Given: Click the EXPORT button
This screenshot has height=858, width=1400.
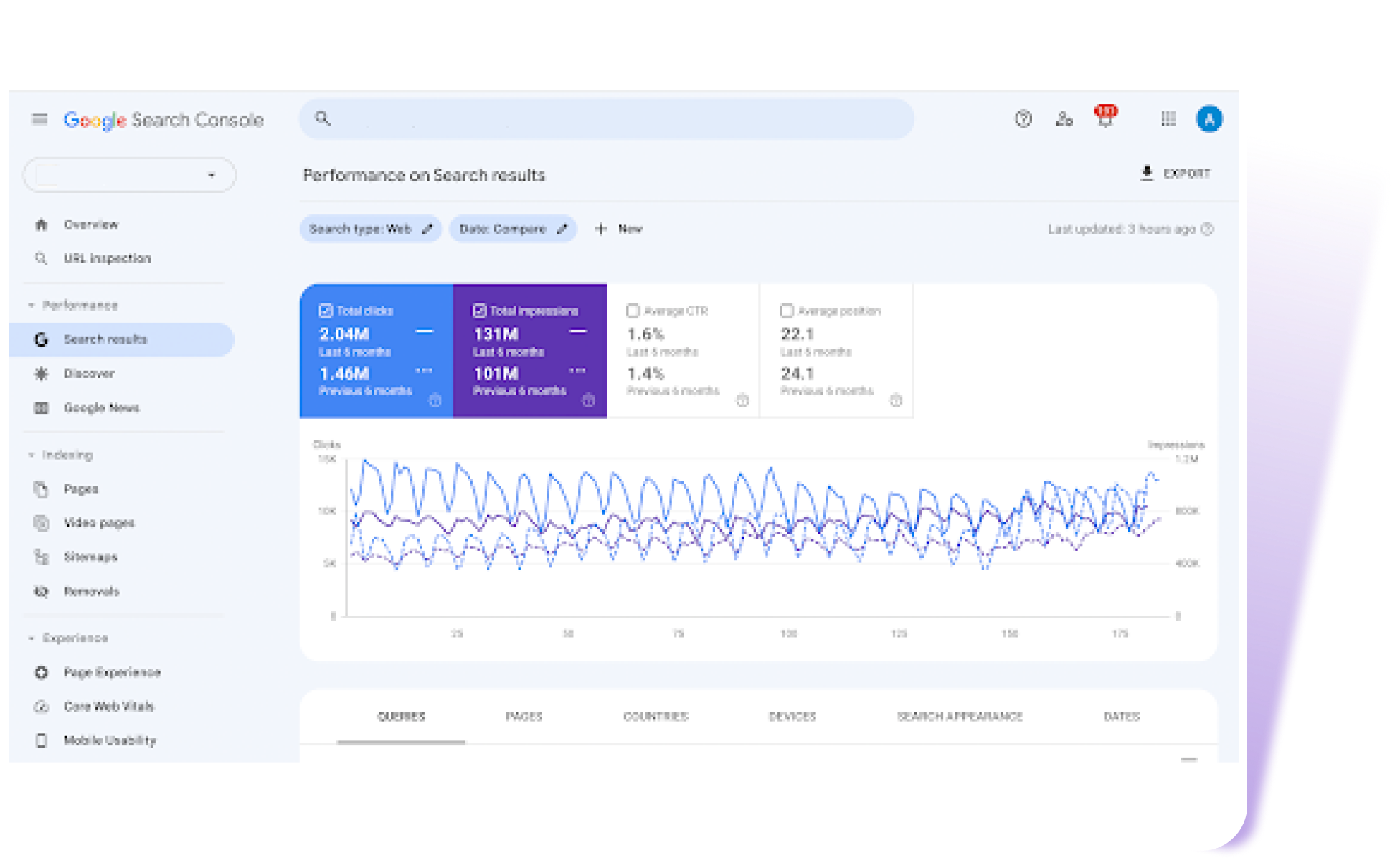Looking at the screenshot, I should click(x=1176, y=173).
